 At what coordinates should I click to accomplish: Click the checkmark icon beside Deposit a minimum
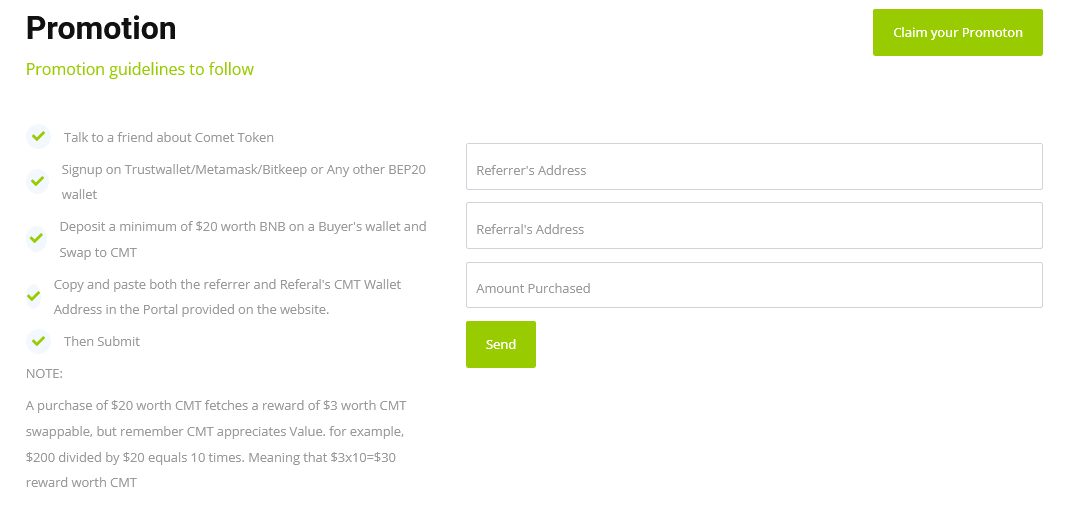coord(37,239)
